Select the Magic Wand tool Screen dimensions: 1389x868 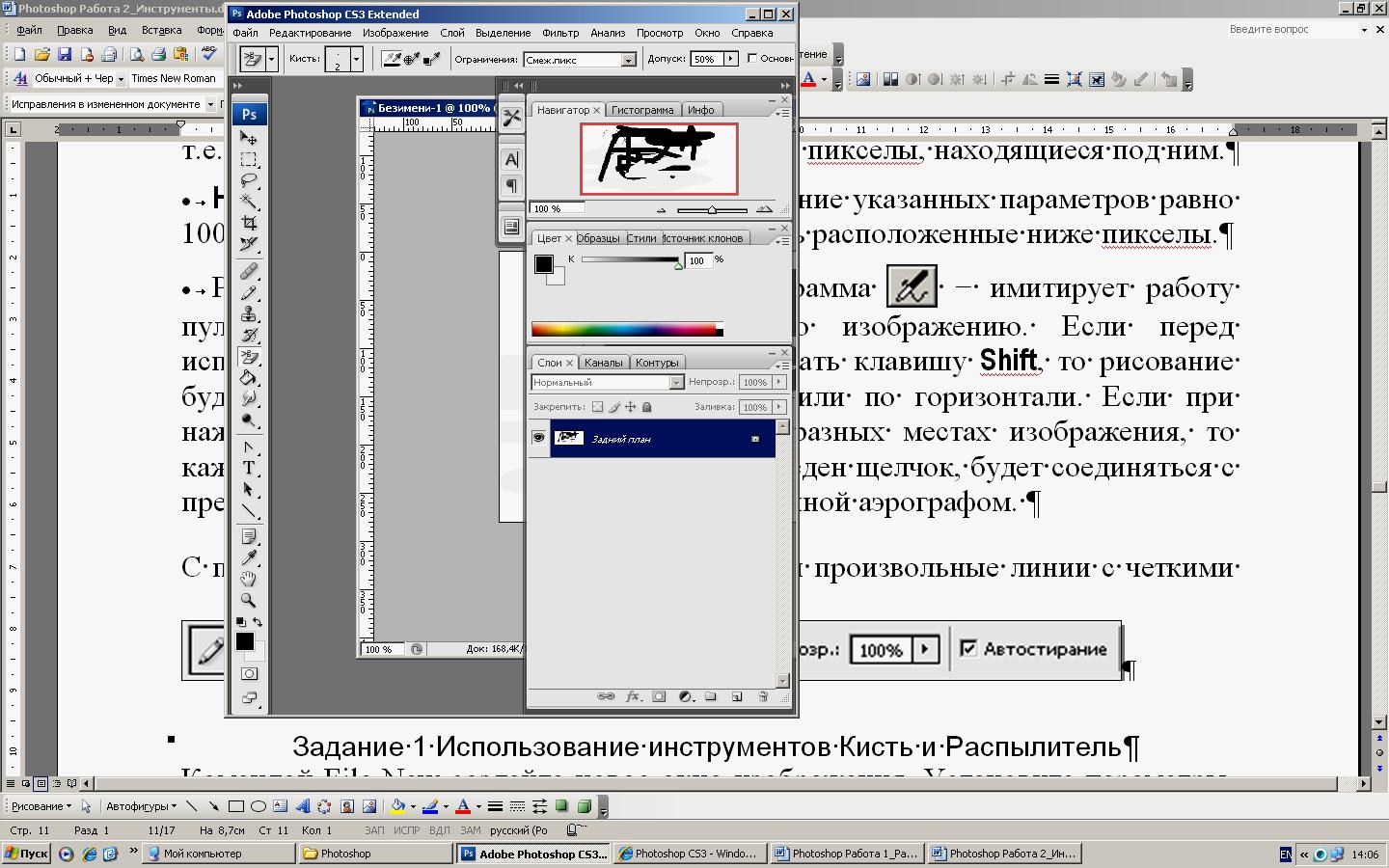[x=249, y=202]
